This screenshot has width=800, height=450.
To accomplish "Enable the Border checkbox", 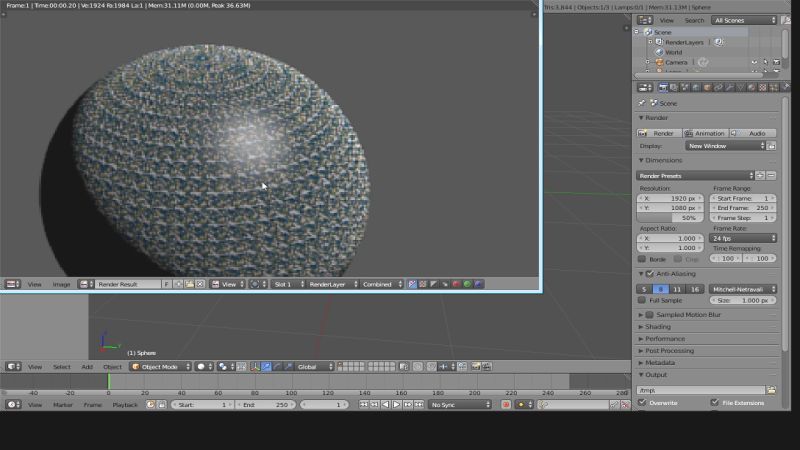I will pos(642,259).
